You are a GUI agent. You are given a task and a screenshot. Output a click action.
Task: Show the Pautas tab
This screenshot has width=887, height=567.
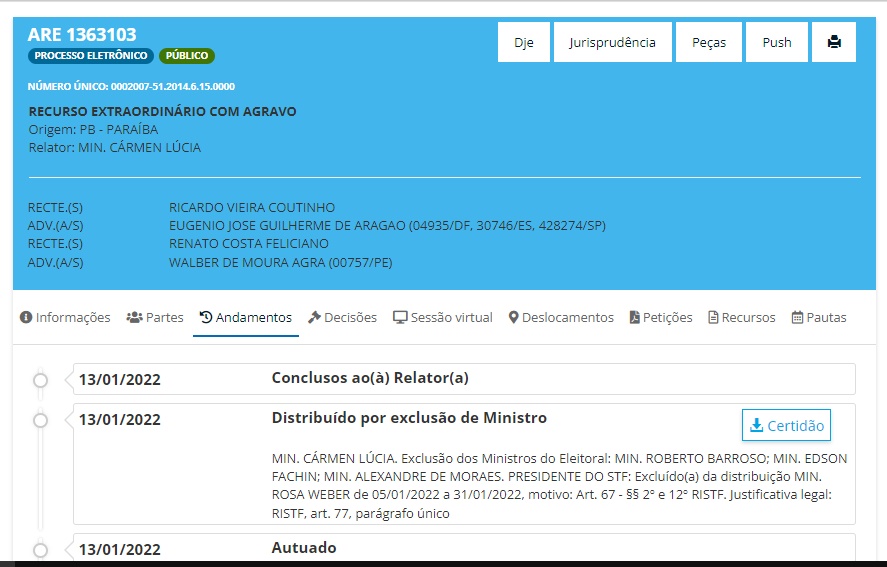819,317
